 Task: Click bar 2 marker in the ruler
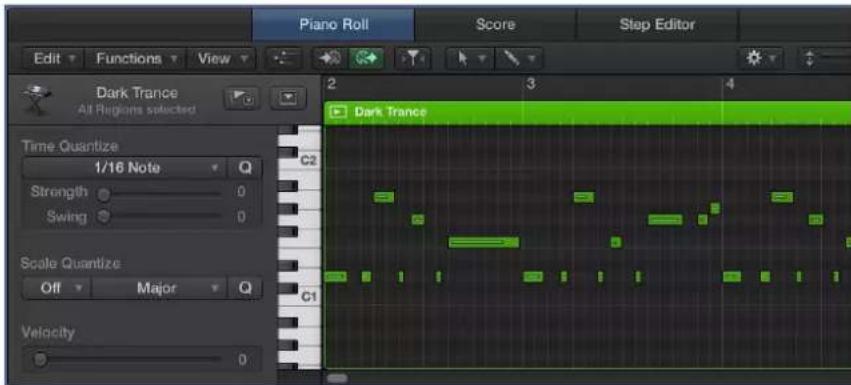(x=332, y=84)
